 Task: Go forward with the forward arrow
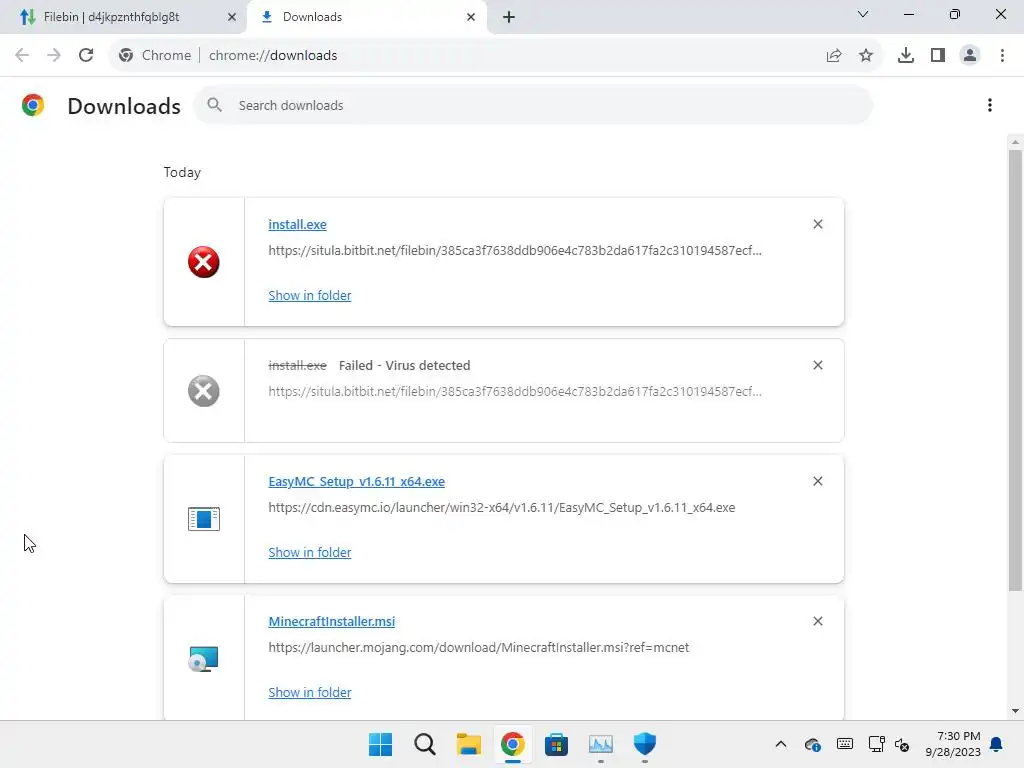[54, 56]
